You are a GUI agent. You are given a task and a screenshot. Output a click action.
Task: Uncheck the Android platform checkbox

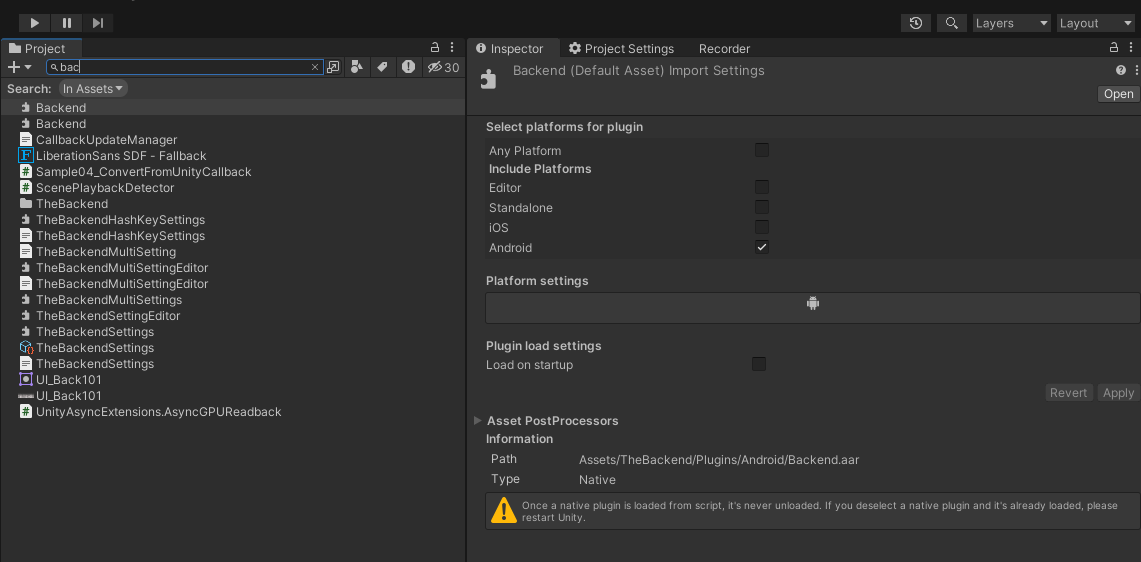pyautogui.click(x=762, y=248)
